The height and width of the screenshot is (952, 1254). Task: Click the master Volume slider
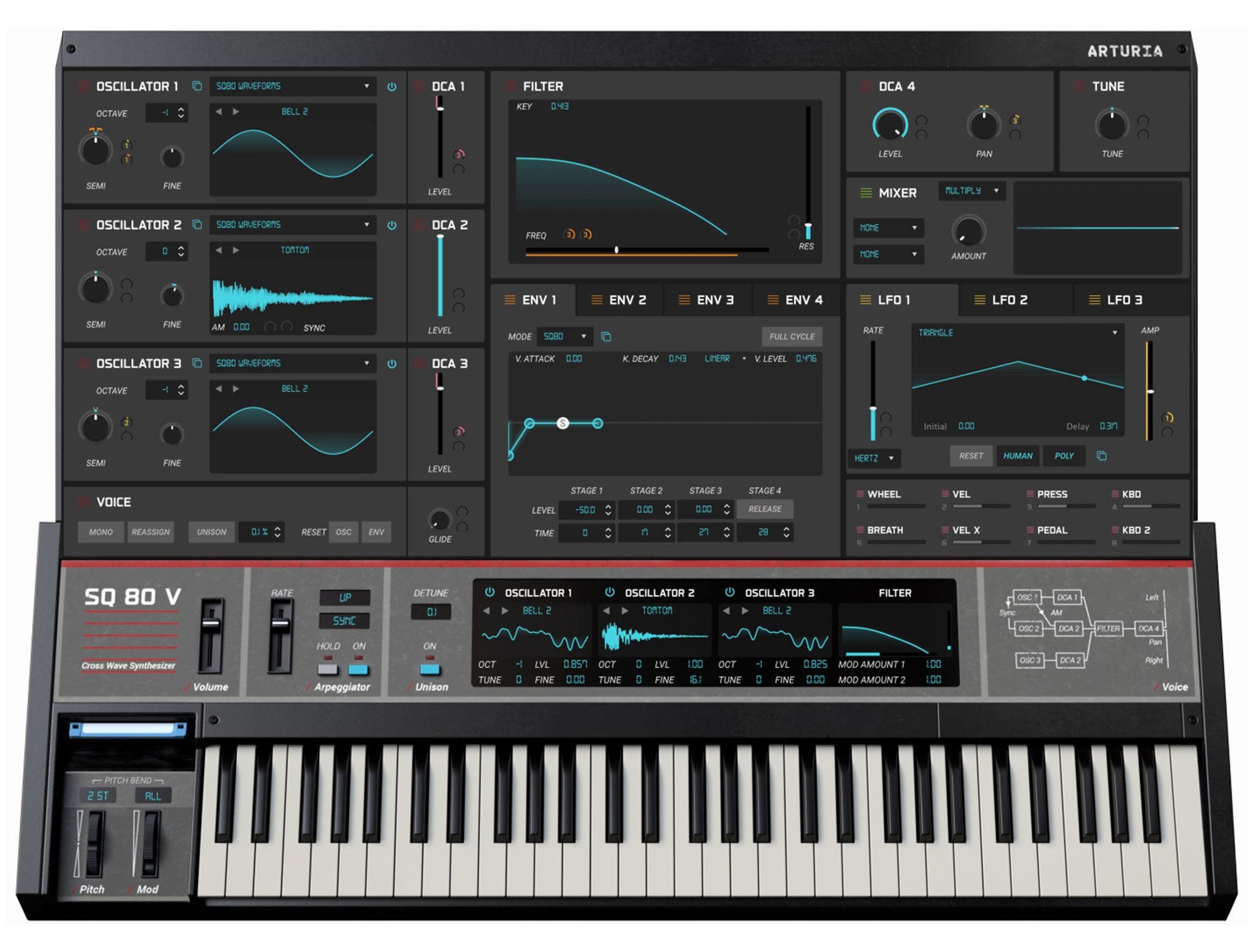[x=211, y=634]
